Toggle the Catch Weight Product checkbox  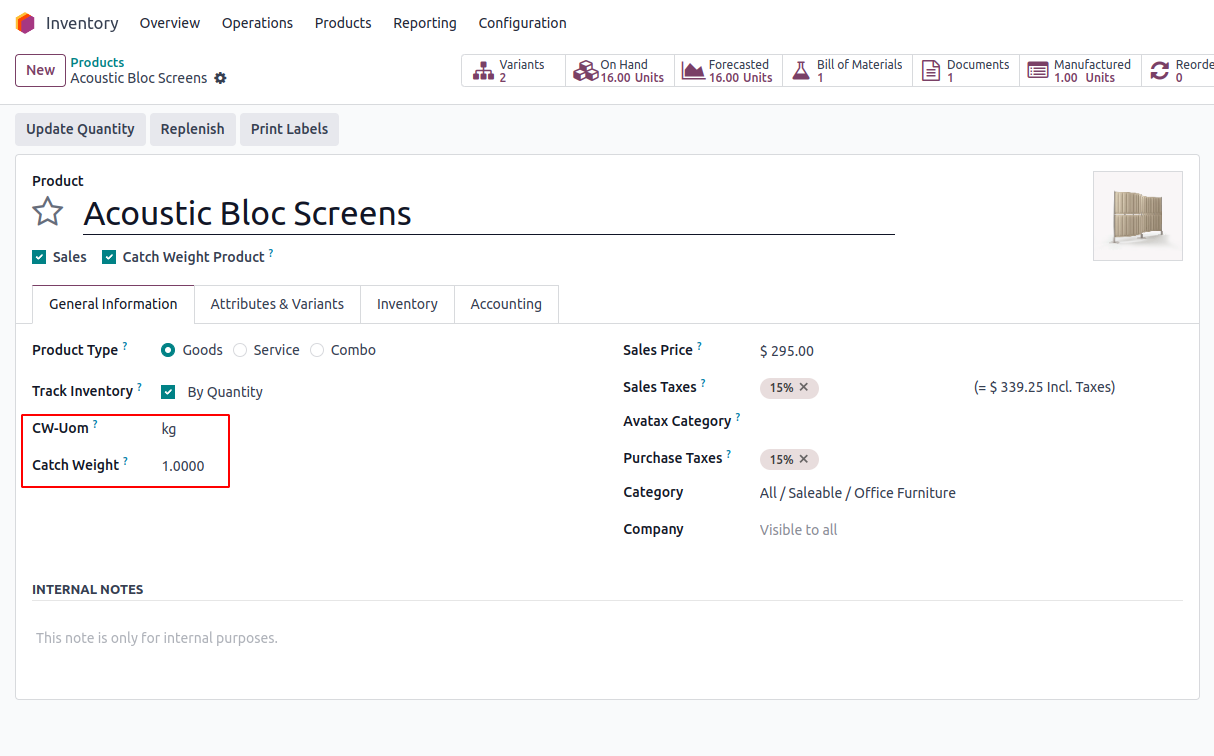pyautogui.click(x=109, y=257)
